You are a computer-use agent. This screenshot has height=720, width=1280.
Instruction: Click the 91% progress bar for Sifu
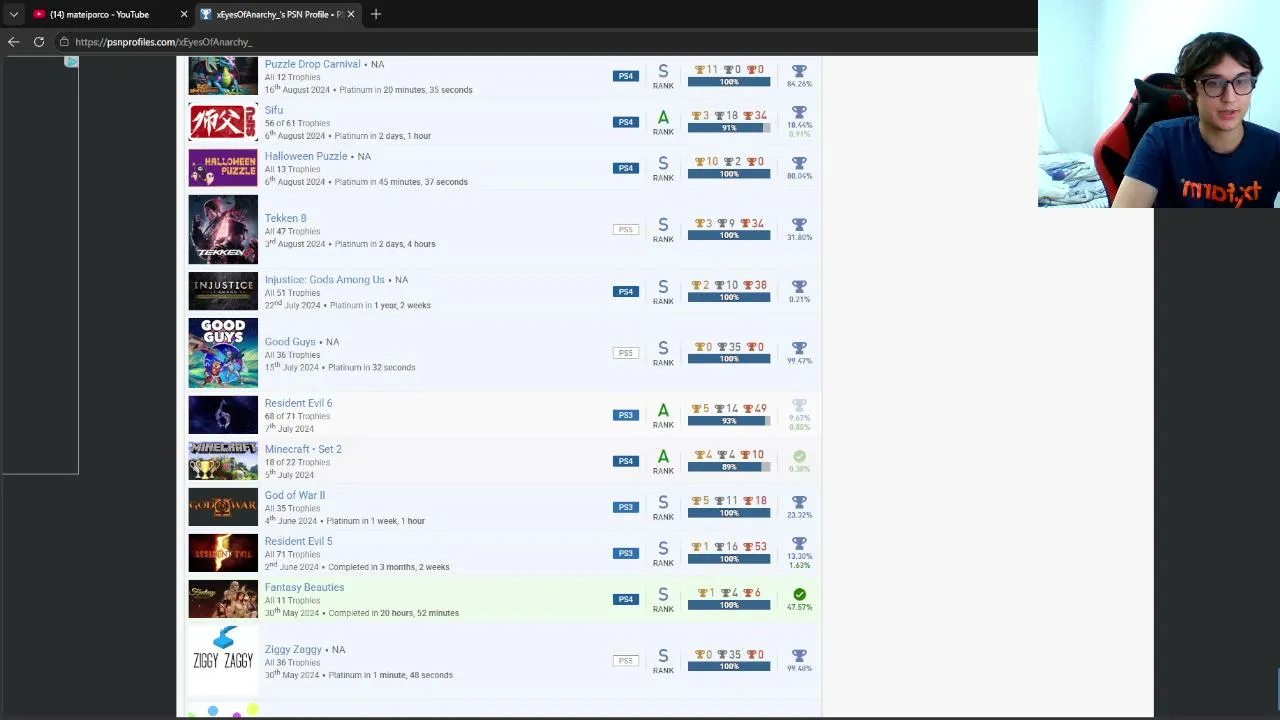(729, 128)
